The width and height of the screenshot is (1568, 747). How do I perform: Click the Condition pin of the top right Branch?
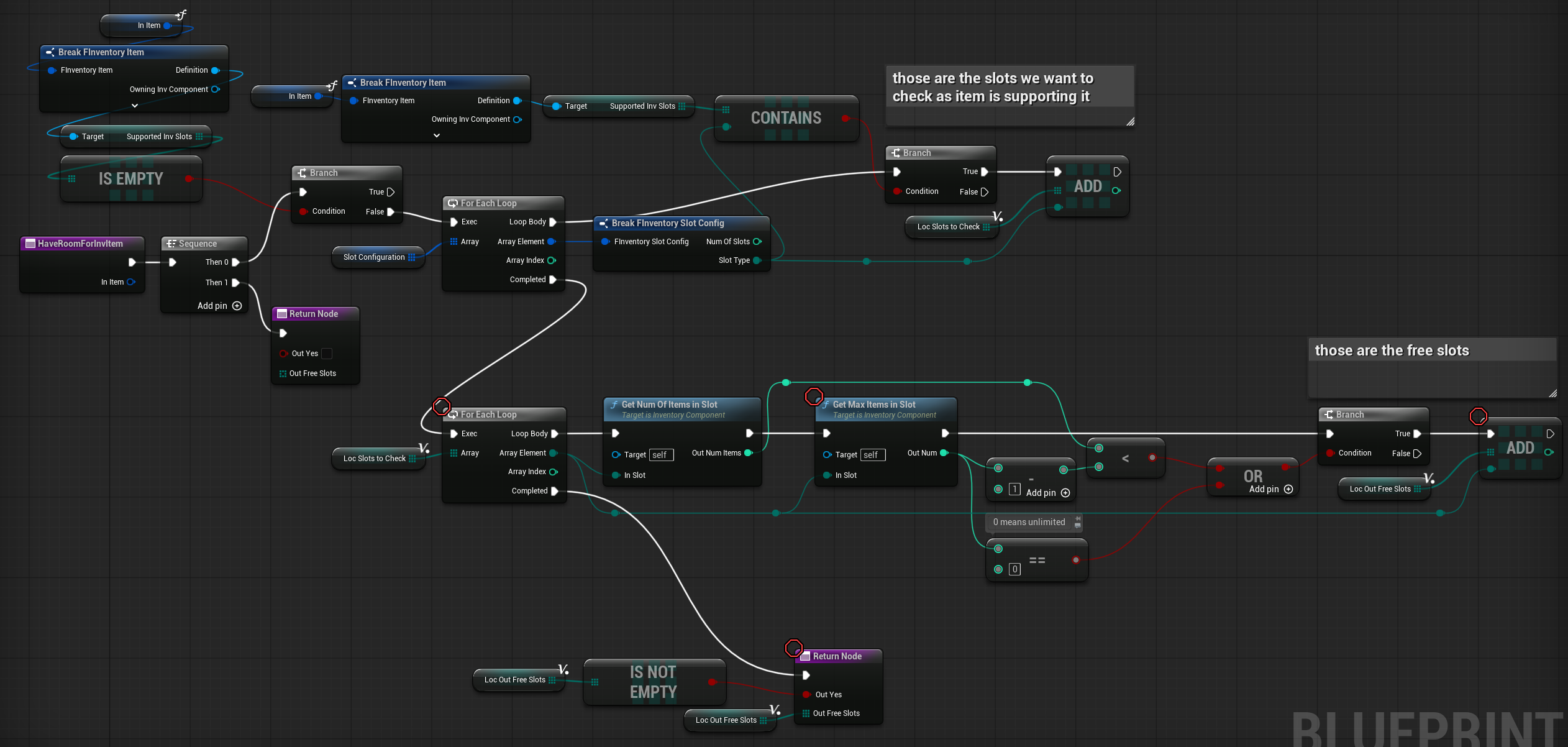897,191
